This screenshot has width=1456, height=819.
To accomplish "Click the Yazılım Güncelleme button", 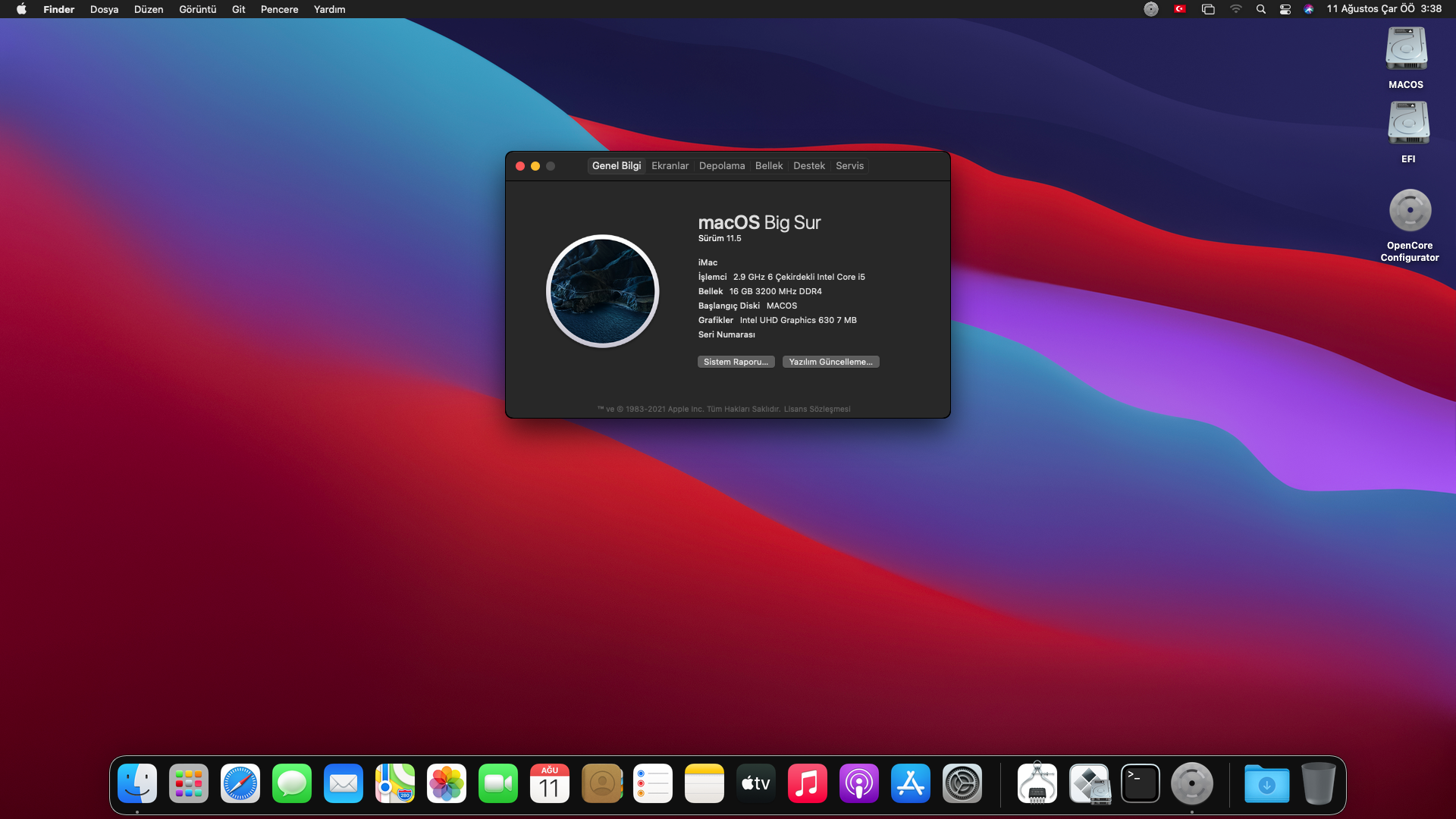I will 830,362.
